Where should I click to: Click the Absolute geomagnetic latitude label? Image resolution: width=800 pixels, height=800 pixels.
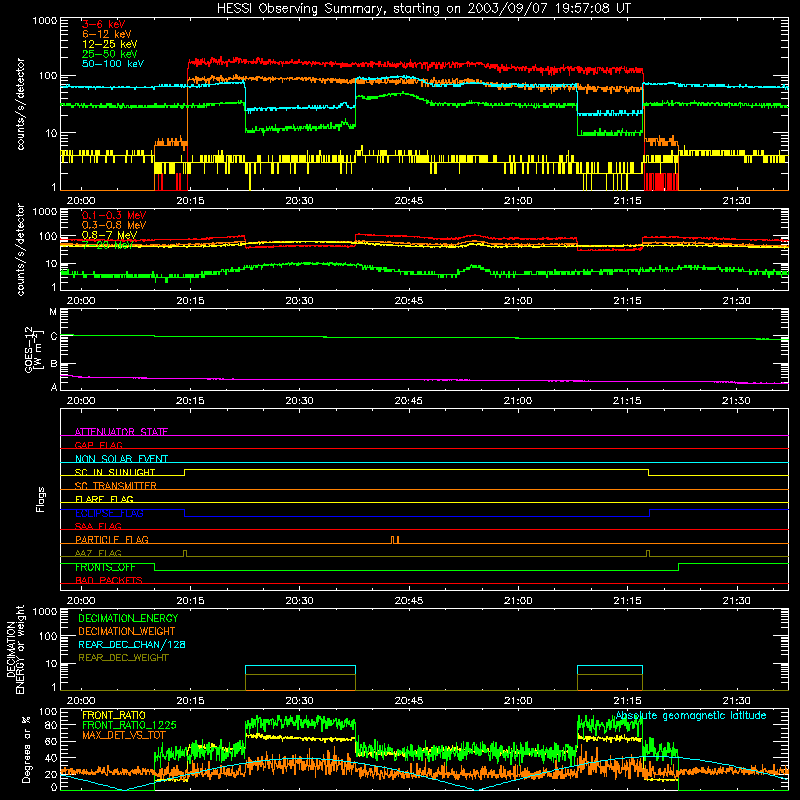(x=691, y=715)
